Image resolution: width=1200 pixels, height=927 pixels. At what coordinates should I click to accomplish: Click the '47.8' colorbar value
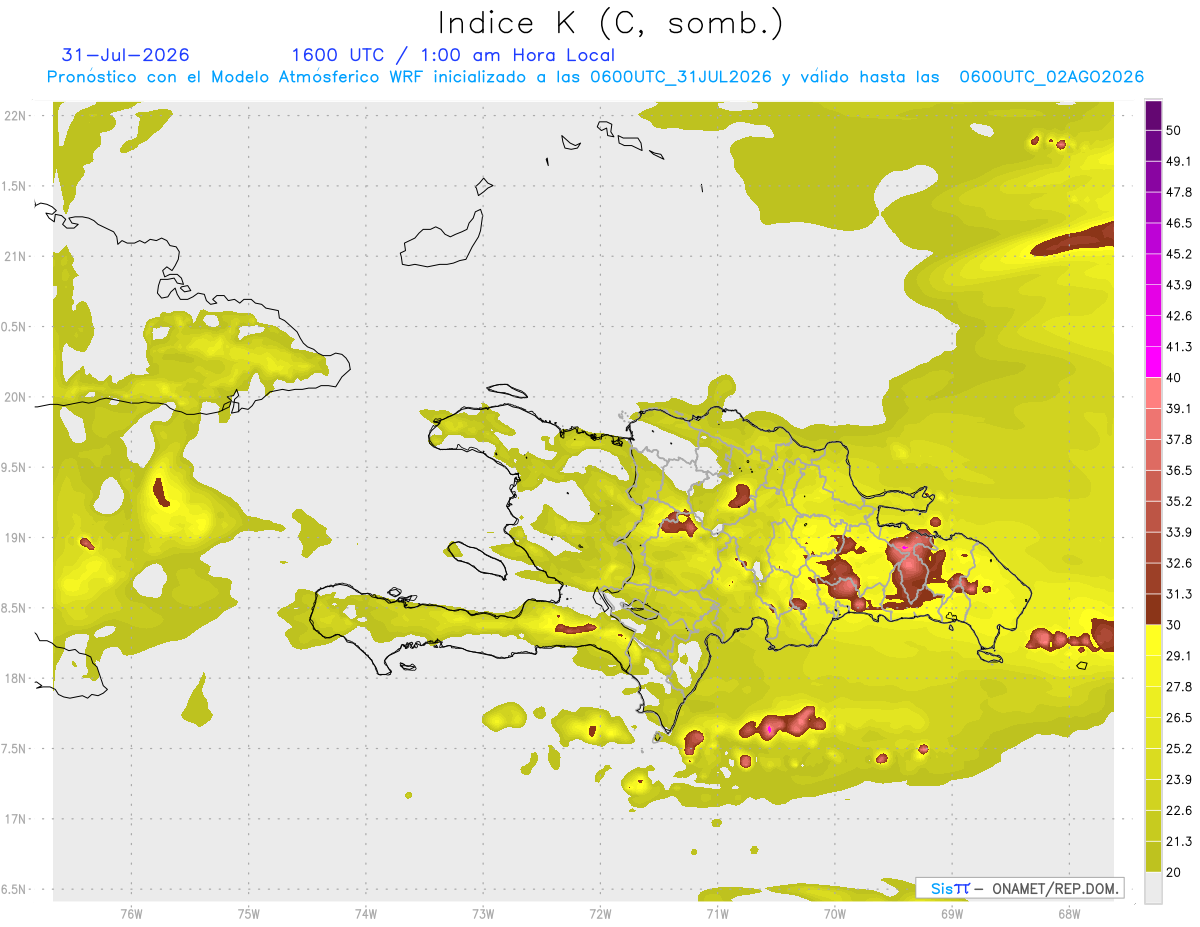pyautogui.click(x=1179, y=192)
